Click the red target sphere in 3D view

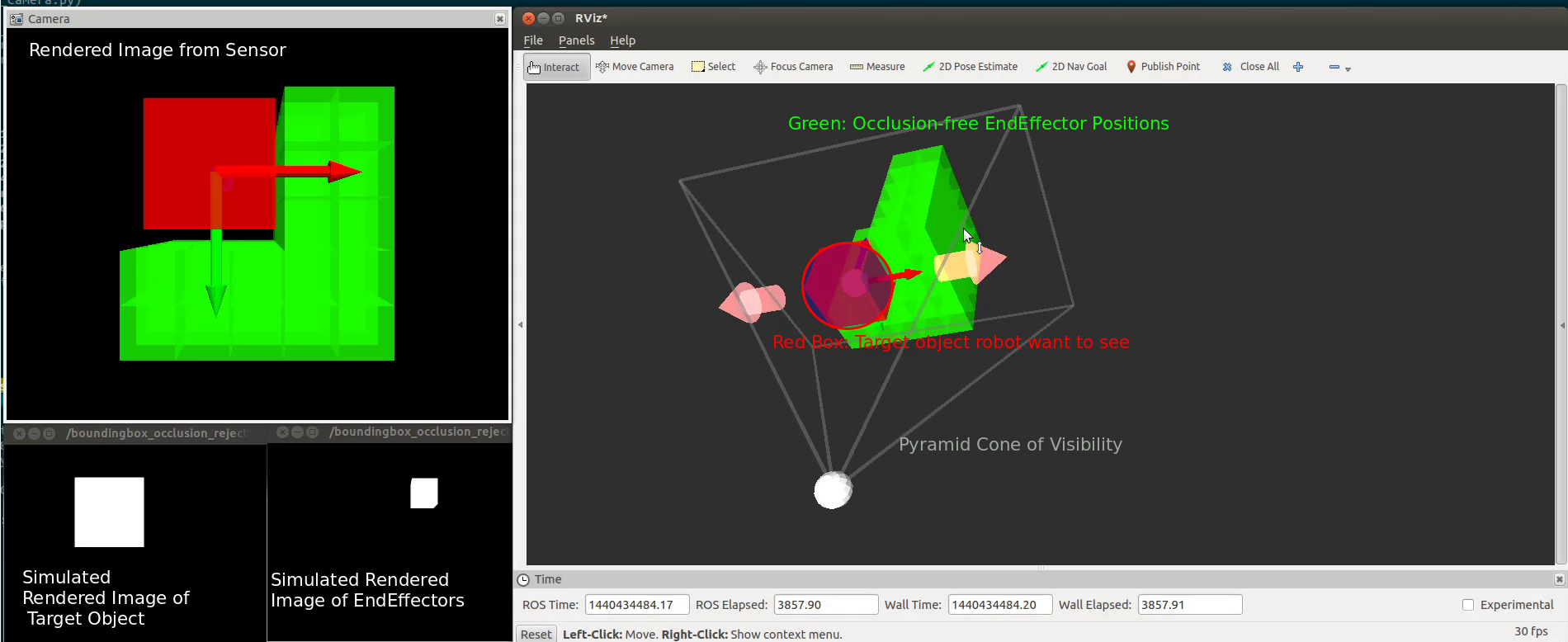847,286
